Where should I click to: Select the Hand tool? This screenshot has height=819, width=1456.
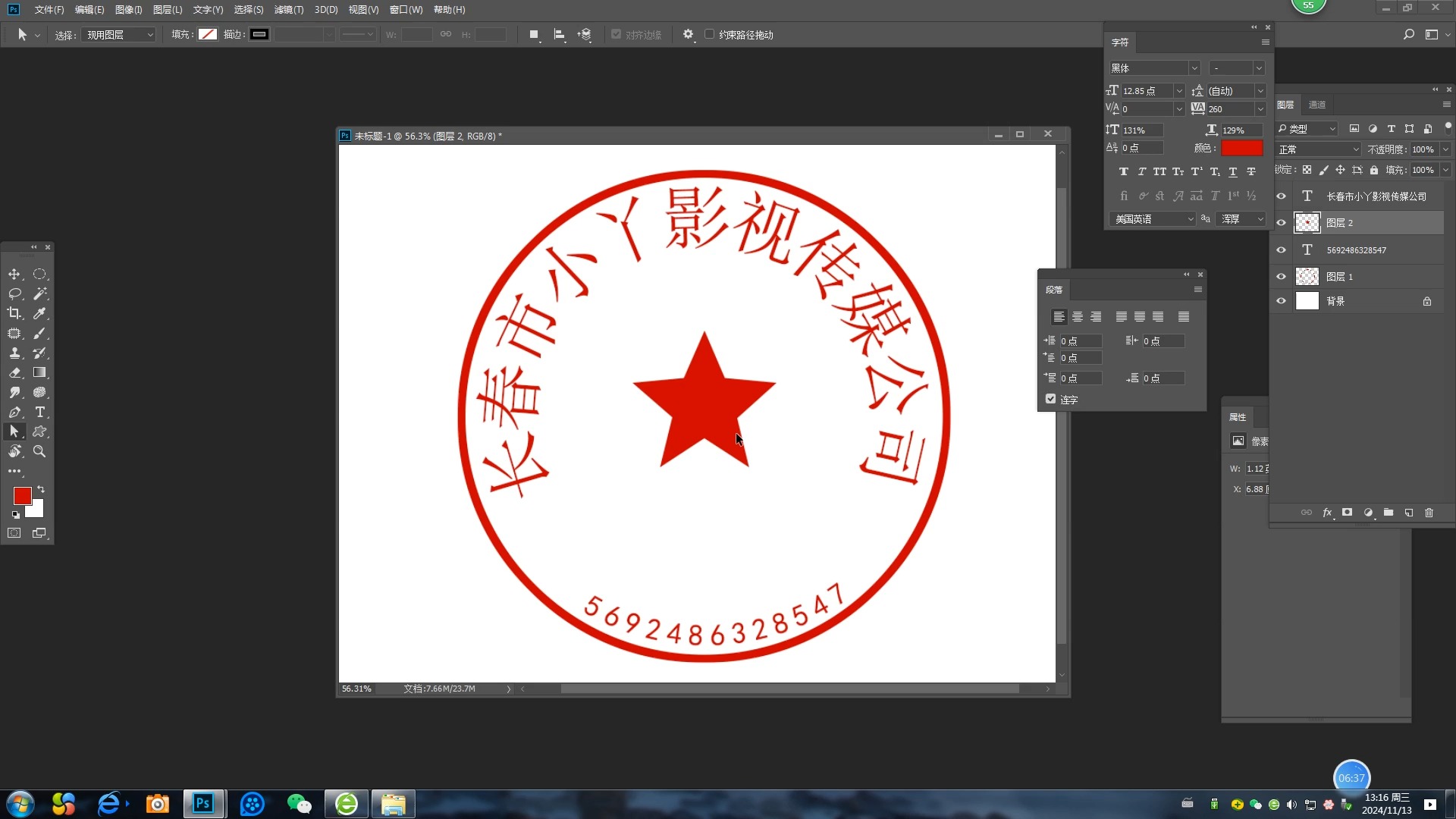pos(14,451)
